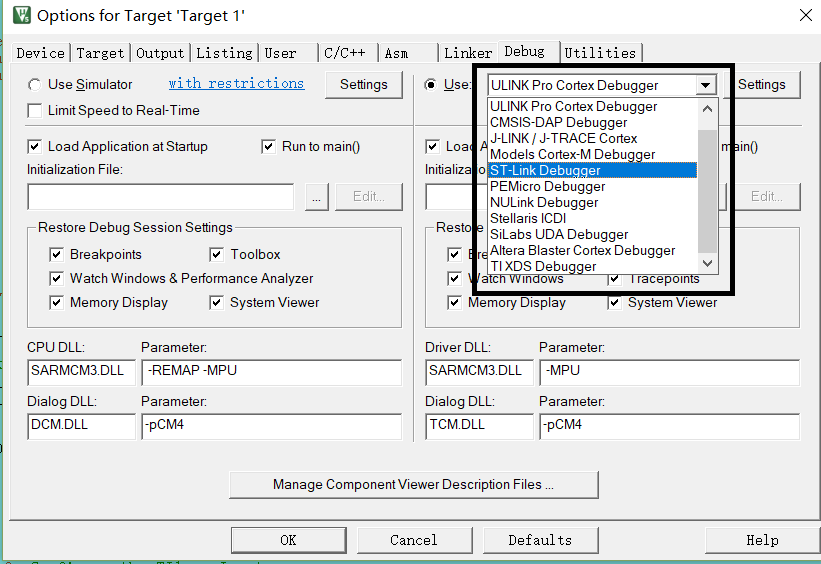Toggle hardware-side System Viewer checkbox

click(614, 303)
